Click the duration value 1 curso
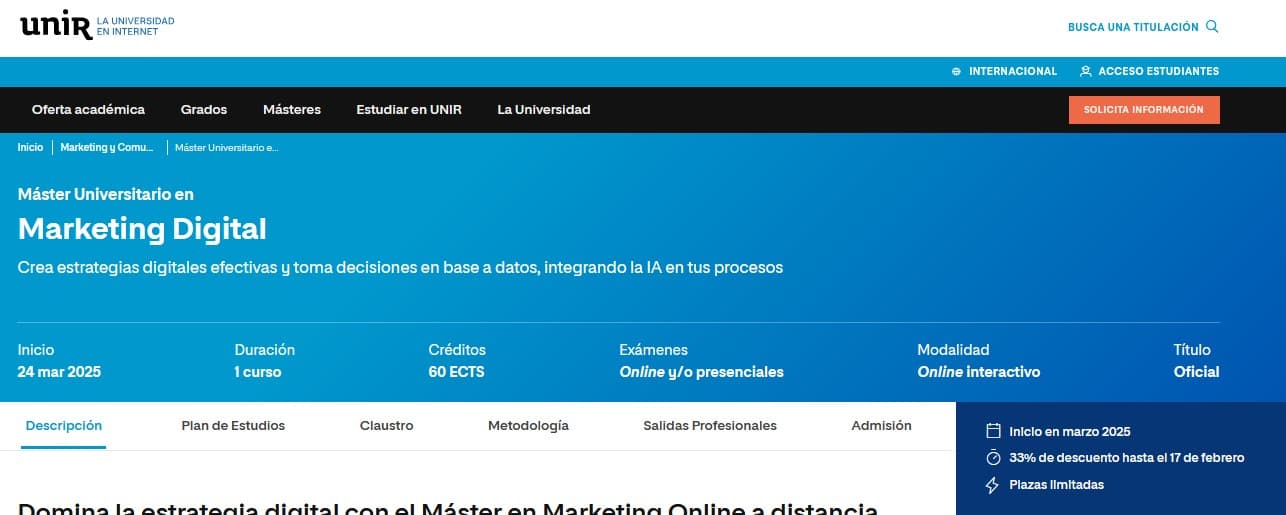 258,372
